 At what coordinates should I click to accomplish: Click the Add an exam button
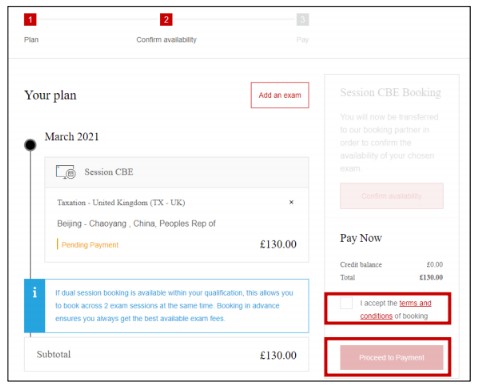[x=280, y=95]
